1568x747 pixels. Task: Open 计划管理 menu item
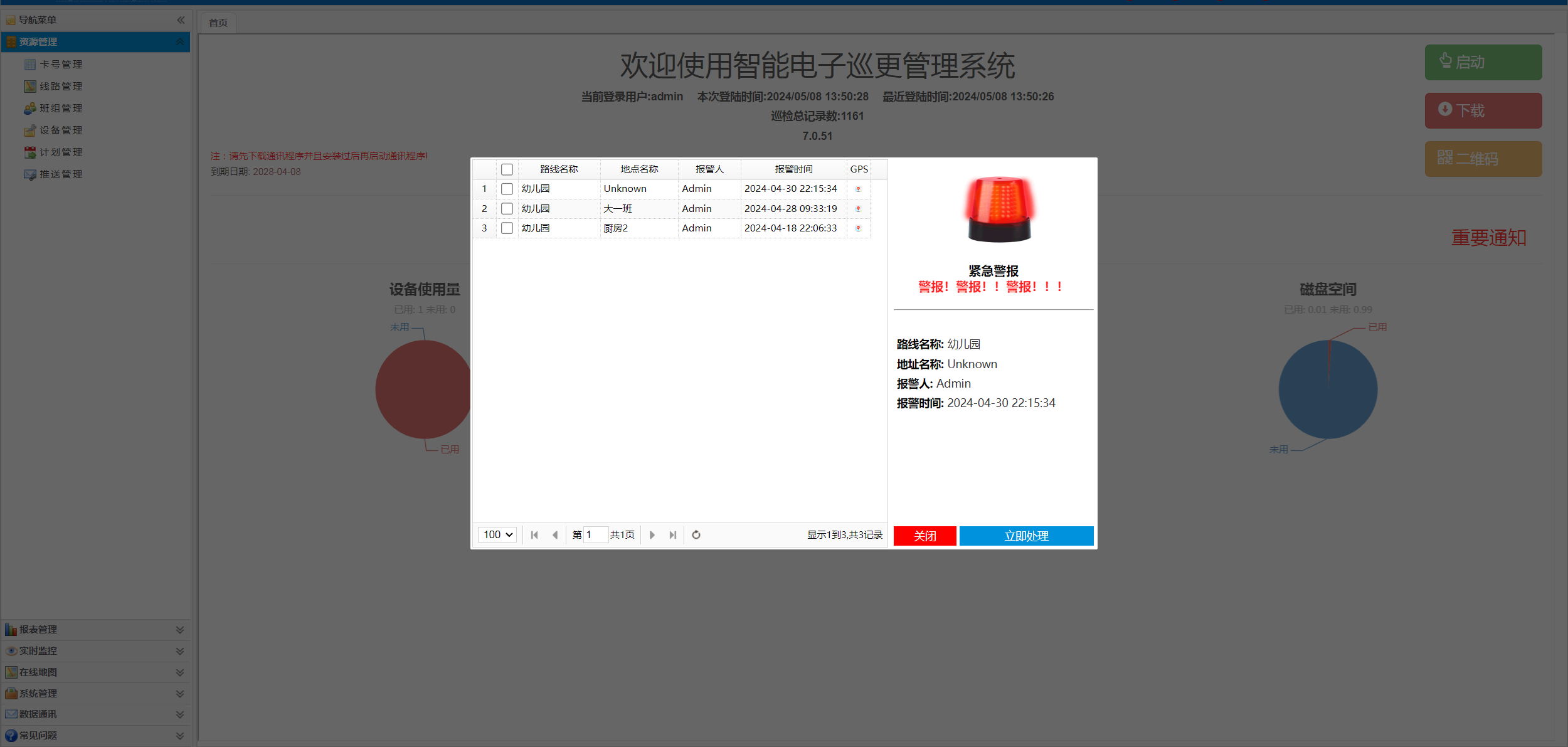tap(61, 152)
